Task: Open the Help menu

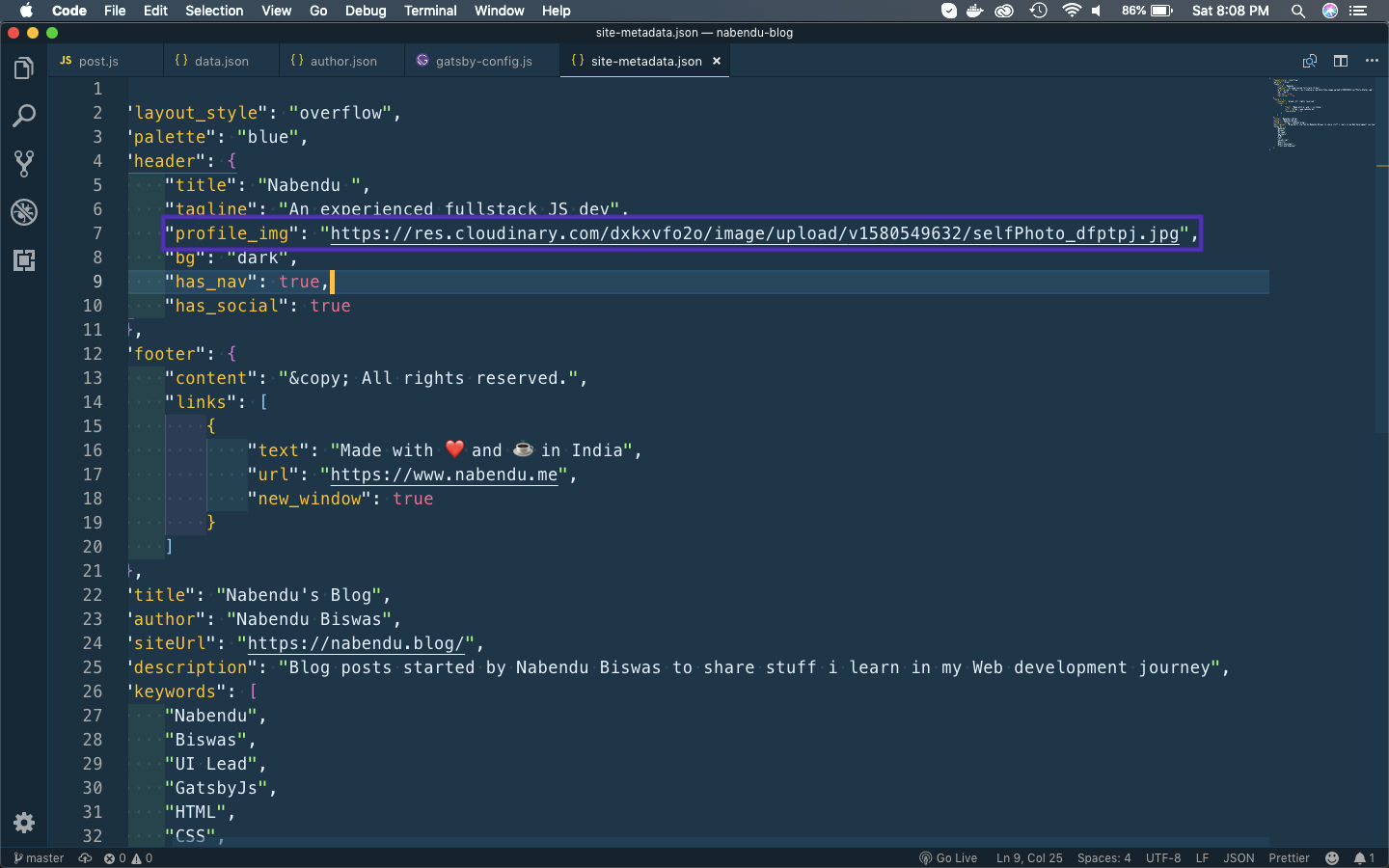Action: tap(556, 11)
